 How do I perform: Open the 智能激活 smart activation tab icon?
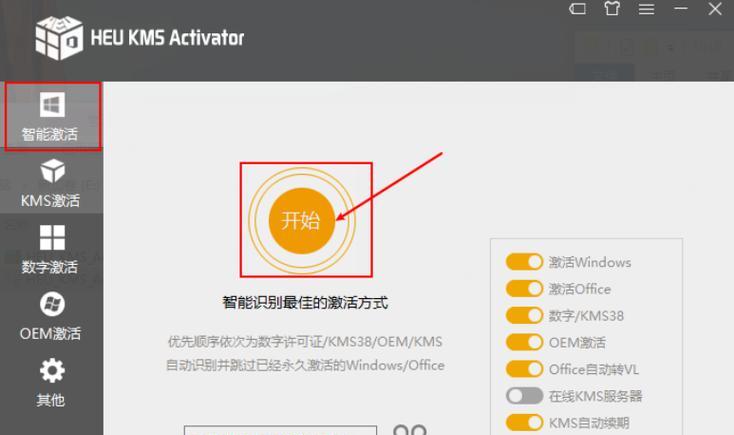click(52, 104)
